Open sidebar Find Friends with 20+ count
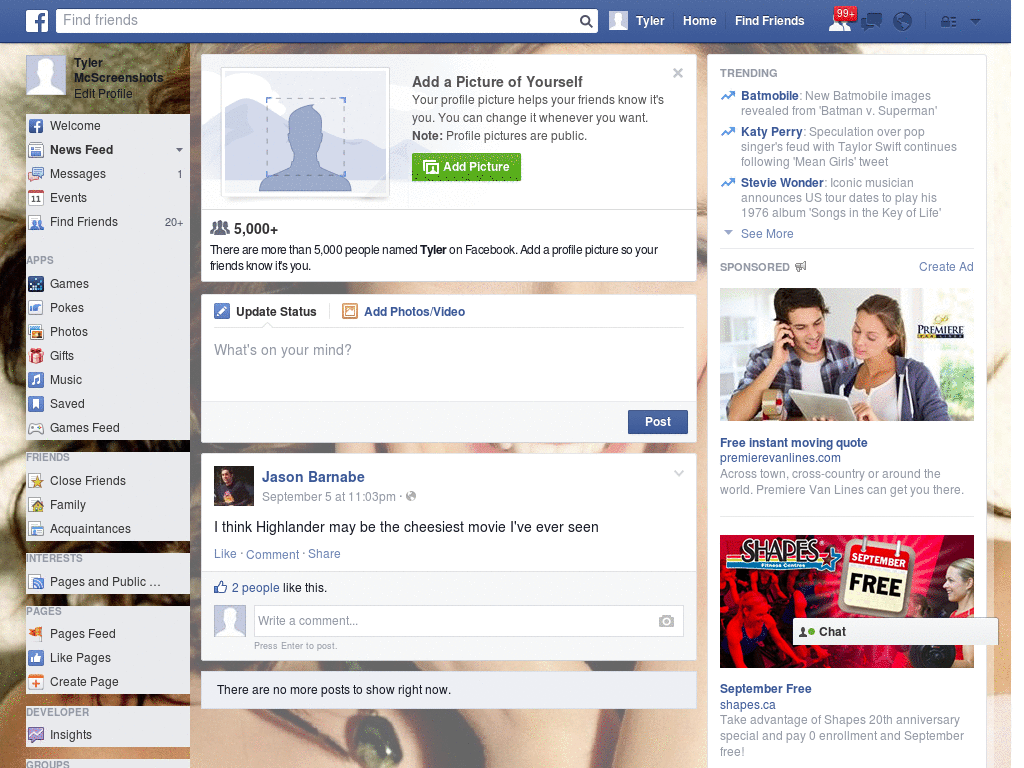The height and width of the screenshot is (768, 1024). pos(108,222)
